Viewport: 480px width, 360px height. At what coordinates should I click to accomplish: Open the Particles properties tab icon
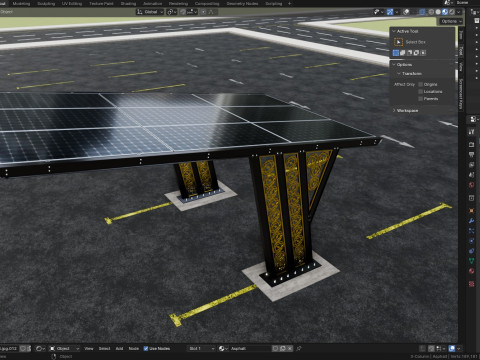point(471,231)
